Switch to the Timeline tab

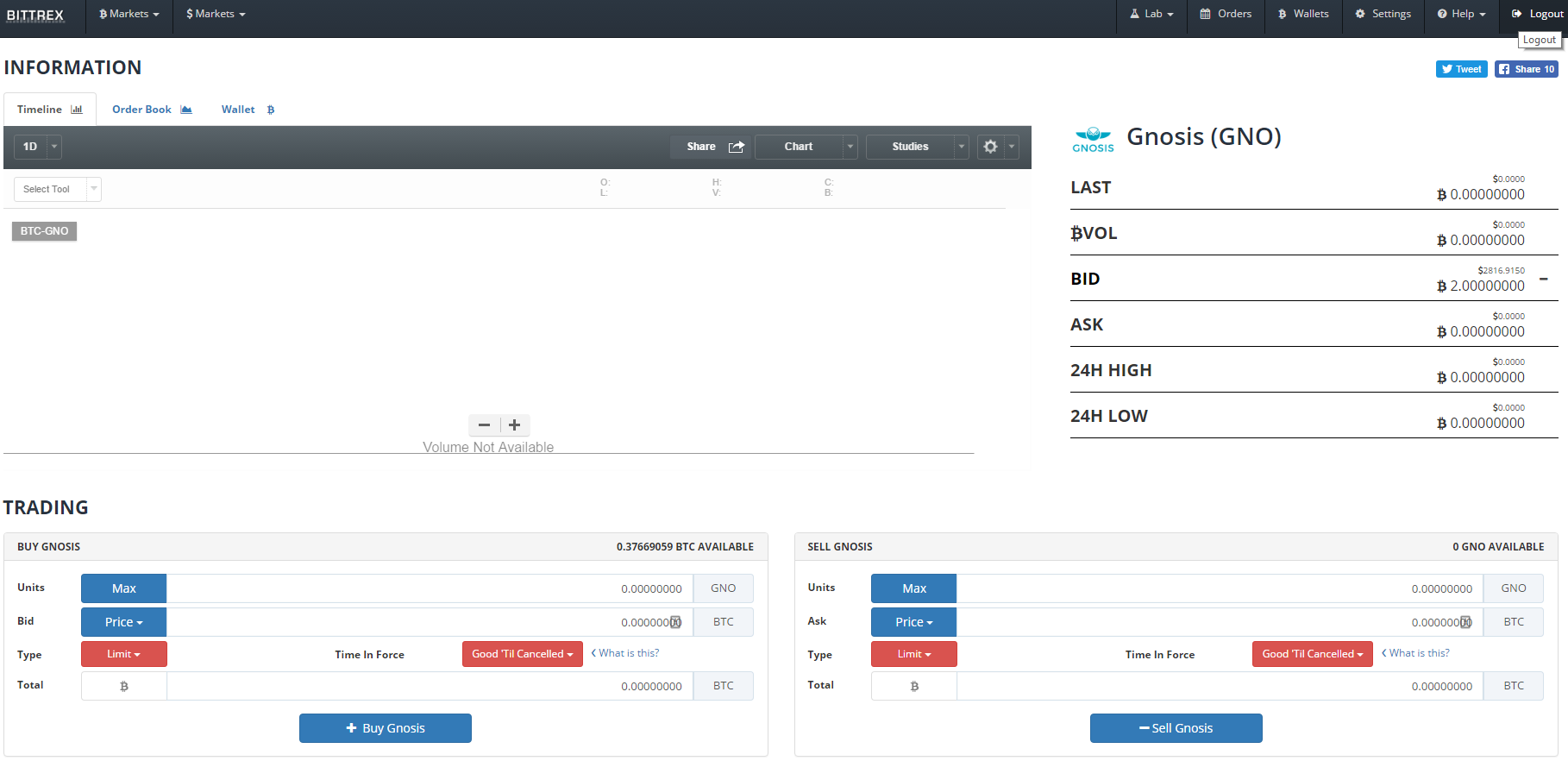pyautogui.click(x=50, y=110)
